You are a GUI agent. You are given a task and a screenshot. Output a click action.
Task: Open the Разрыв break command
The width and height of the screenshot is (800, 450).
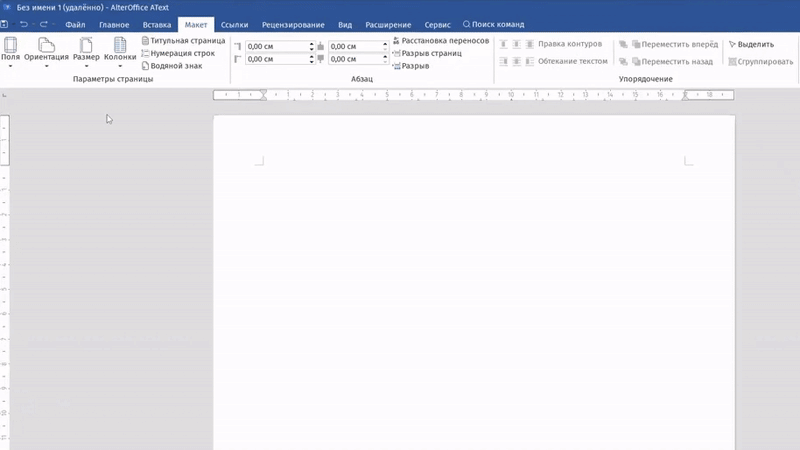411,66
